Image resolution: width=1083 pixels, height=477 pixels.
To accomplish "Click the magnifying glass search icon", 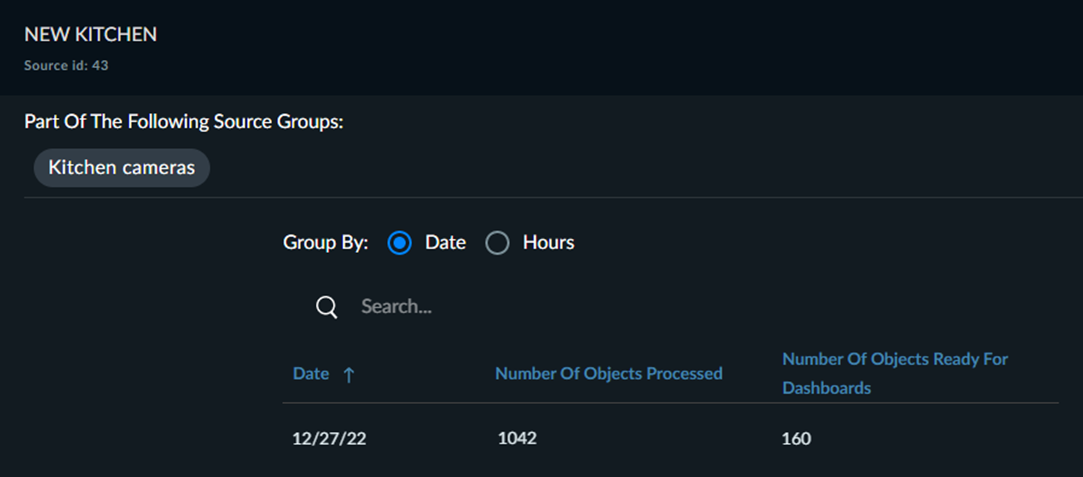I will pyautogui.click(x=327, y=307).
